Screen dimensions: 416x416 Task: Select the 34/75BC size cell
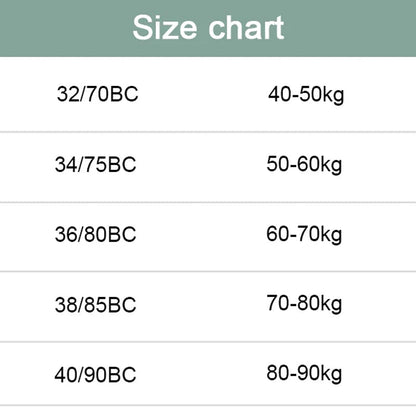(96, 164)
